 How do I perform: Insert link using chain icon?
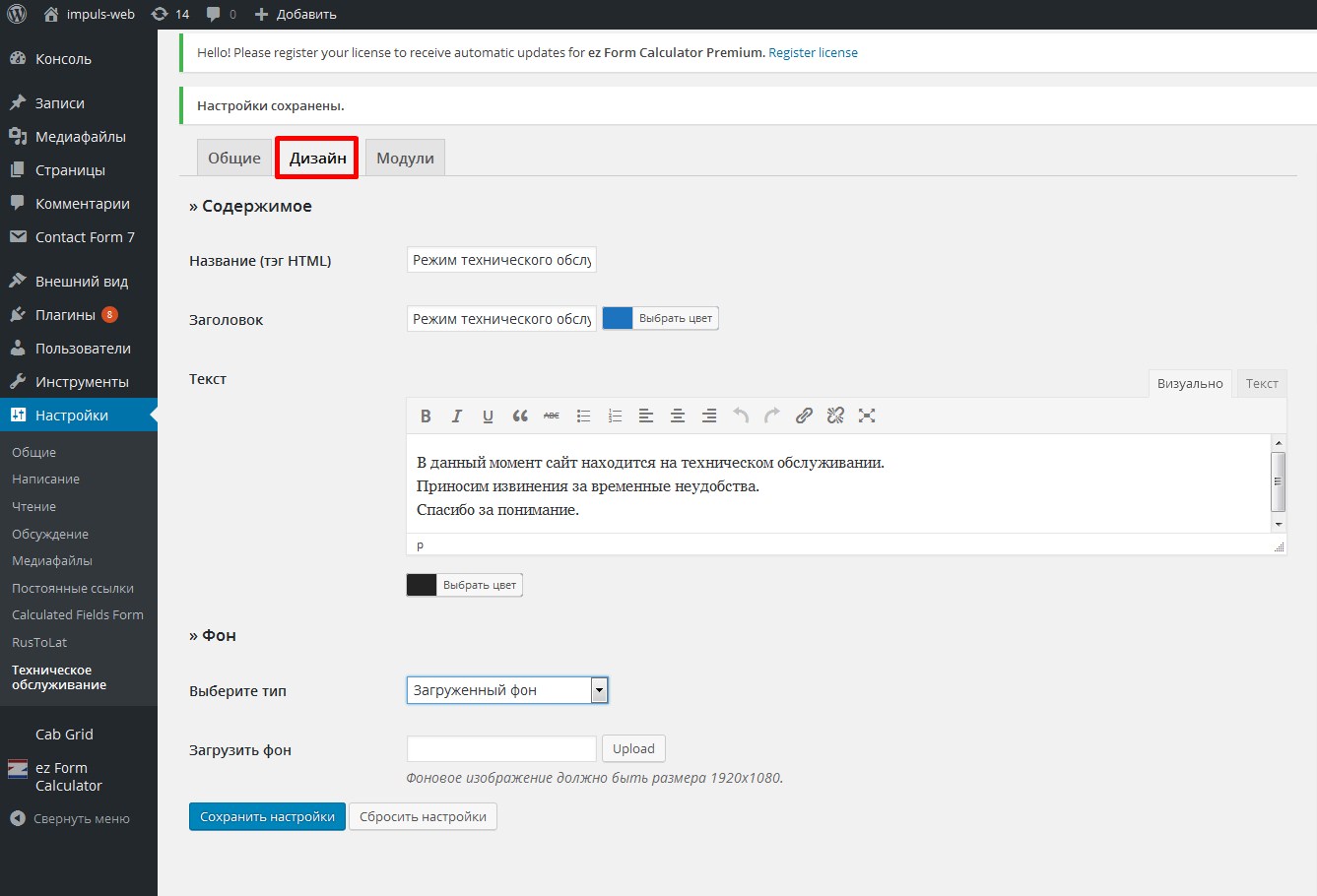click(x=804, y=416)
